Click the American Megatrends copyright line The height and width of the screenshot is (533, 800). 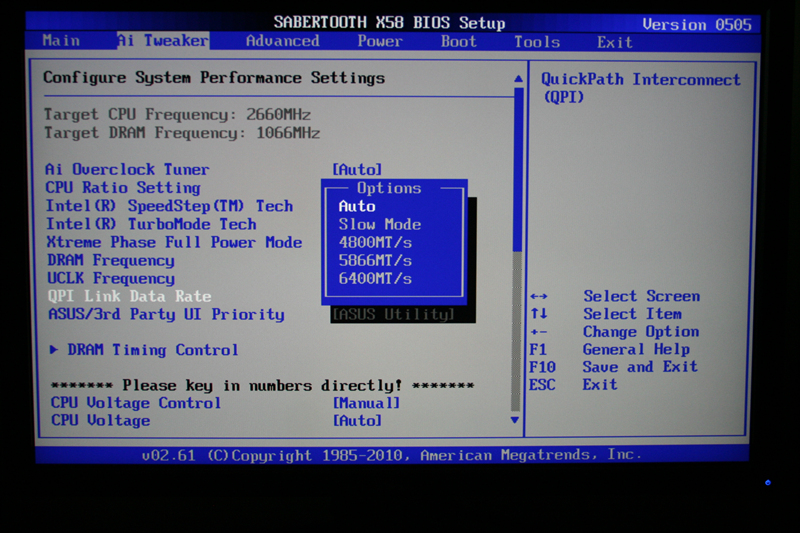391,455
